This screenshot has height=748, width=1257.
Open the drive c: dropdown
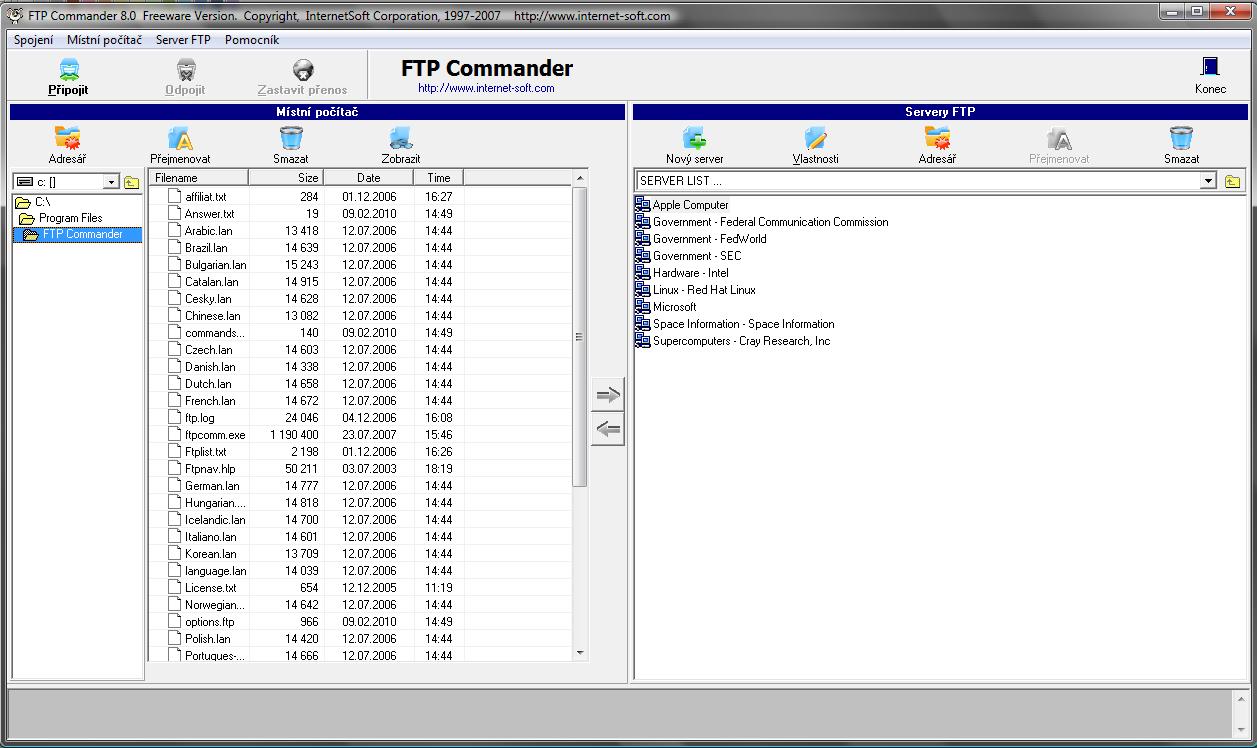click(111, 182)
